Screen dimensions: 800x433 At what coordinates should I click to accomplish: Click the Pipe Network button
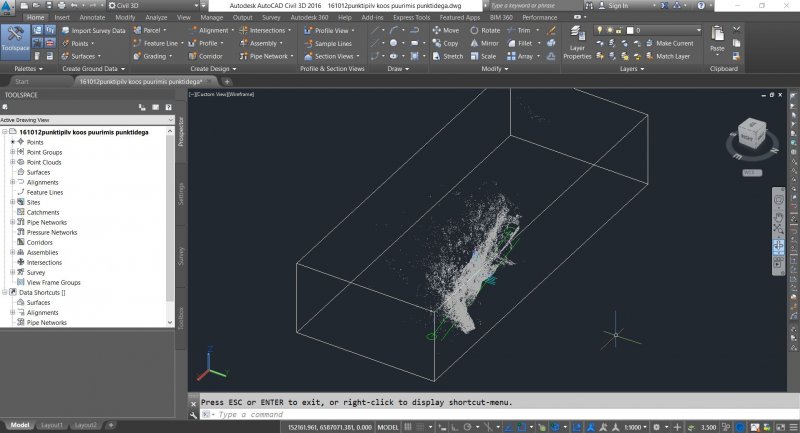[x=267, y=56]
